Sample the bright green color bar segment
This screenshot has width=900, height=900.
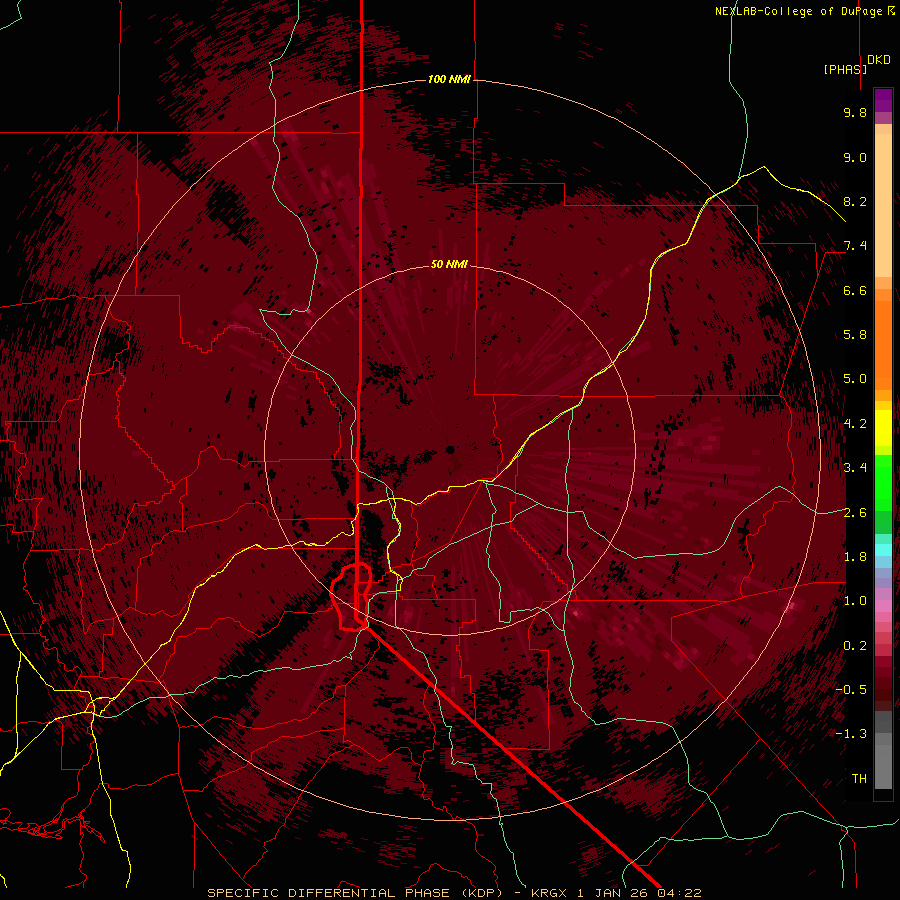883,482
